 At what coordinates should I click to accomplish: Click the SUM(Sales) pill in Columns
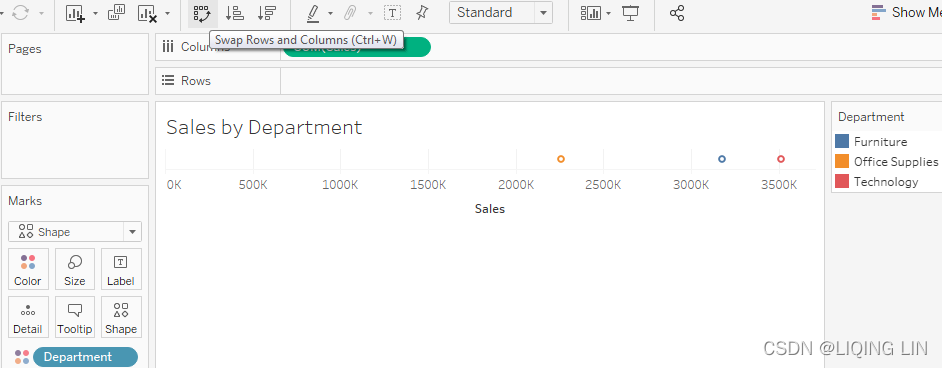coord(356,47)
